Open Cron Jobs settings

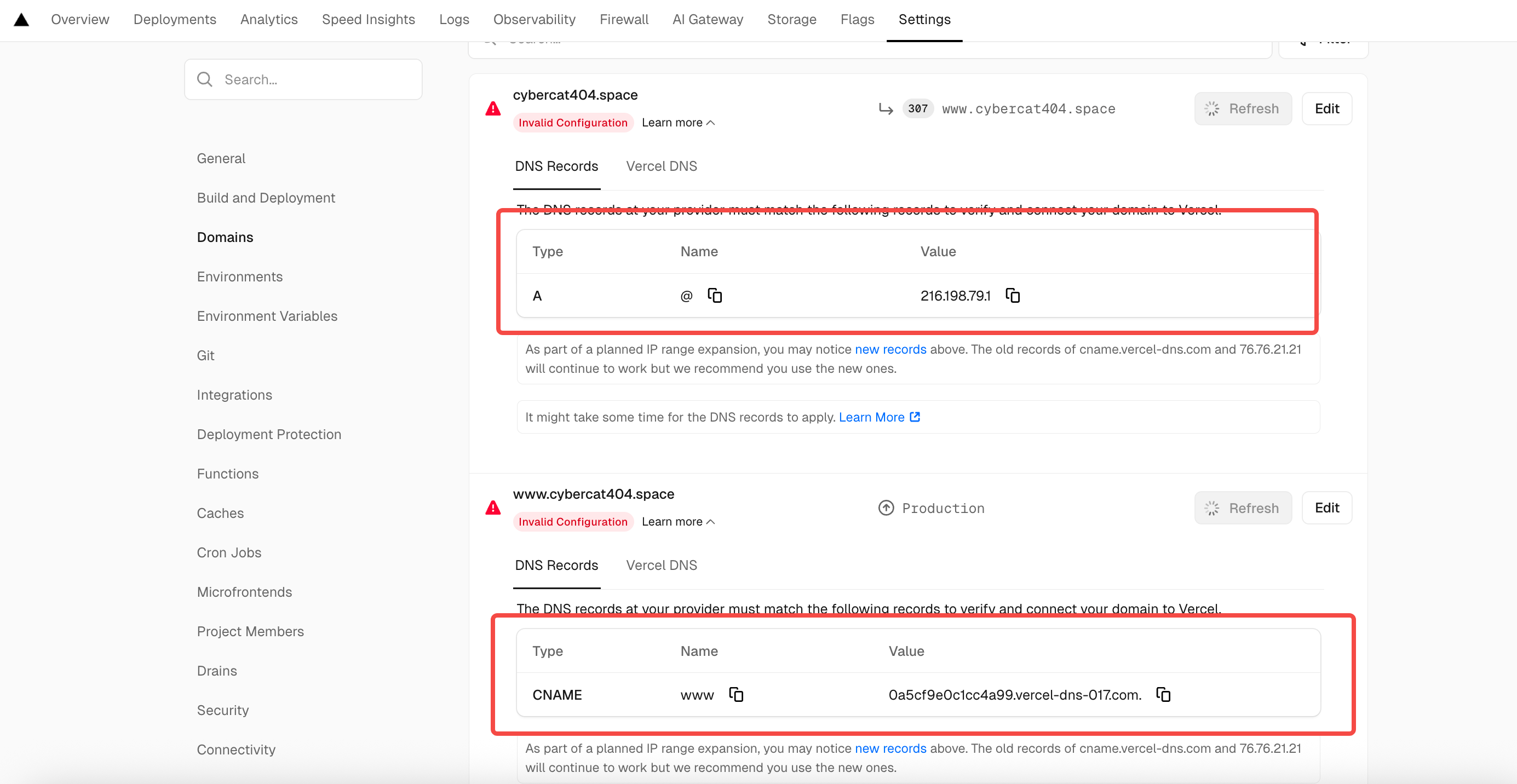pos(229,552)
